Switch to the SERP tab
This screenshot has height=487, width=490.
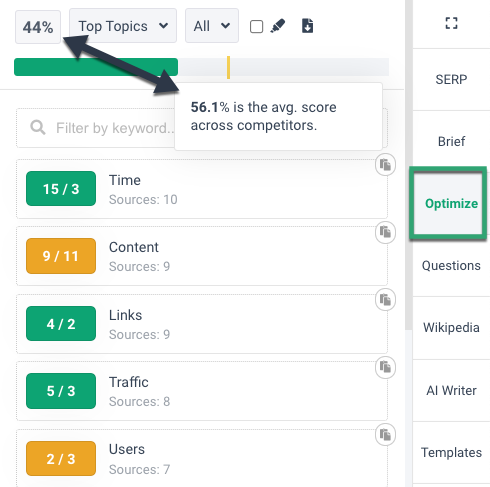451,79
